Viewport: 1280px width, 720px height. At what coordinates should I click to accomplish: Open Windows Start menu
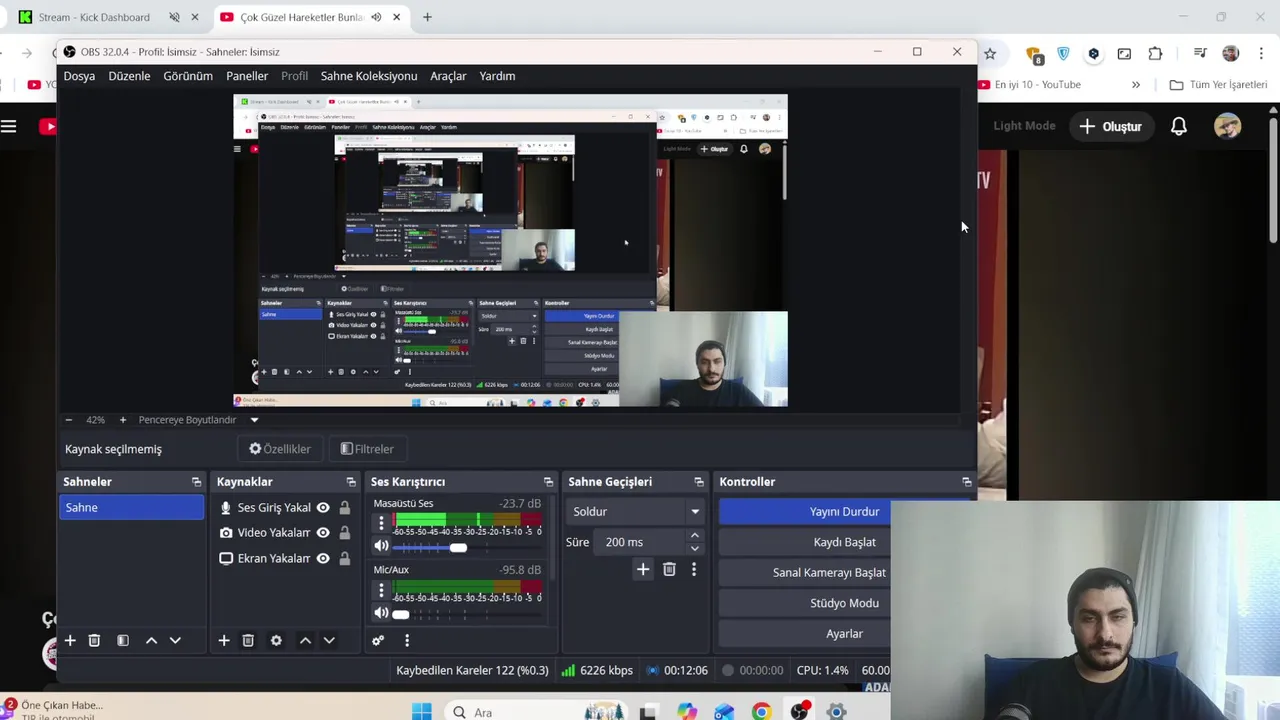coord(421,712)
